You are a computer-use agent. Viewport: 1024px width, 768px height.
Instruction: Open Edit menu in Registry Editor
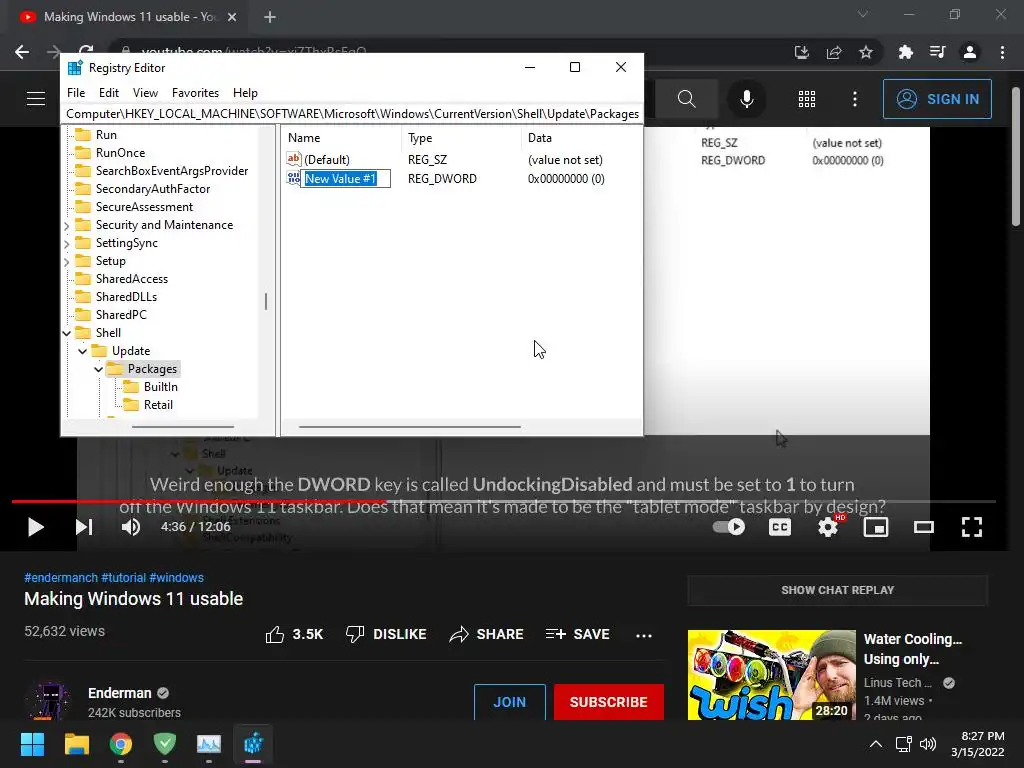(108, 93)
